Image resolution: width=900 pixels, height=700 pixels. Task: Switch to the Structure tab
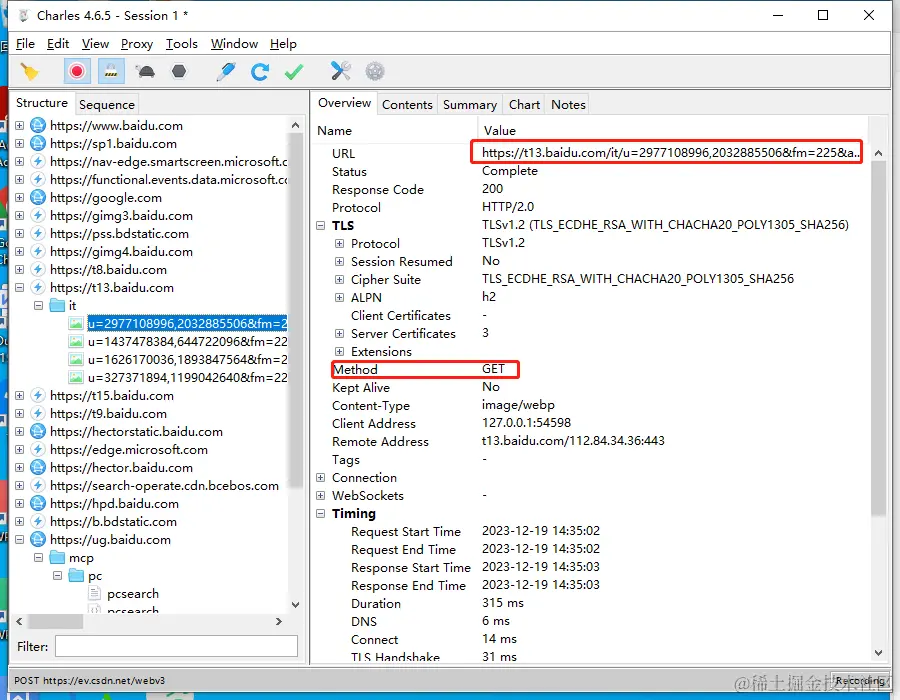tap(42, 103)
